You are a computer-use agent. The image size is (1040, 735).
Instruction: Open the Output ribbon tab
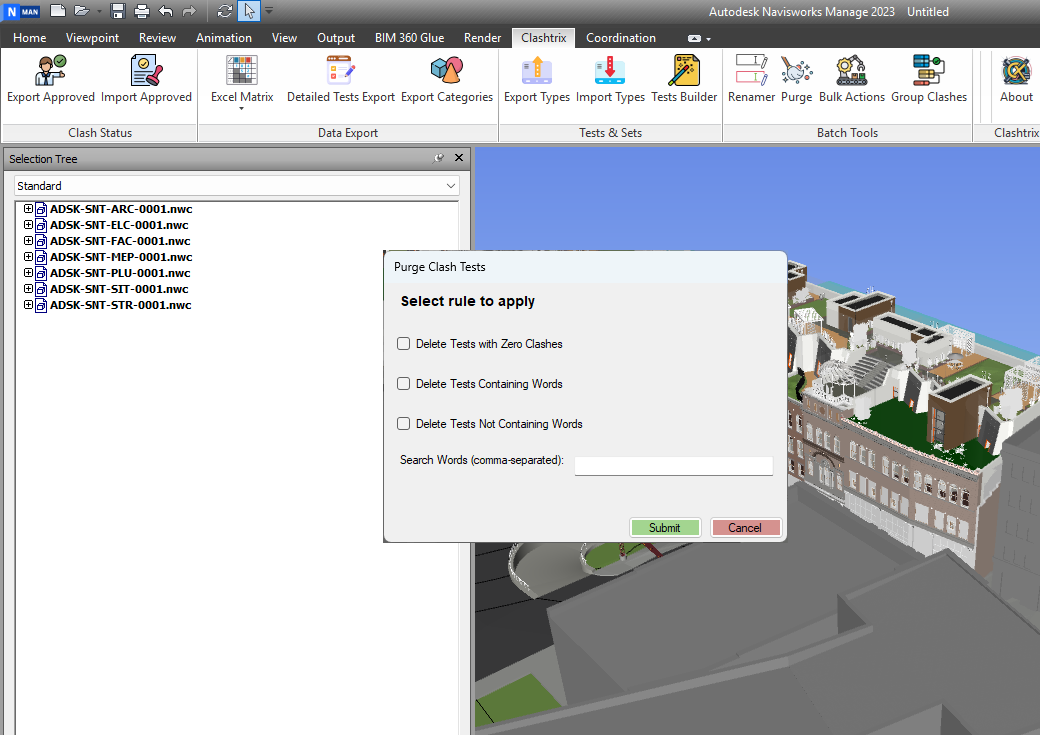tap(336, 38)
